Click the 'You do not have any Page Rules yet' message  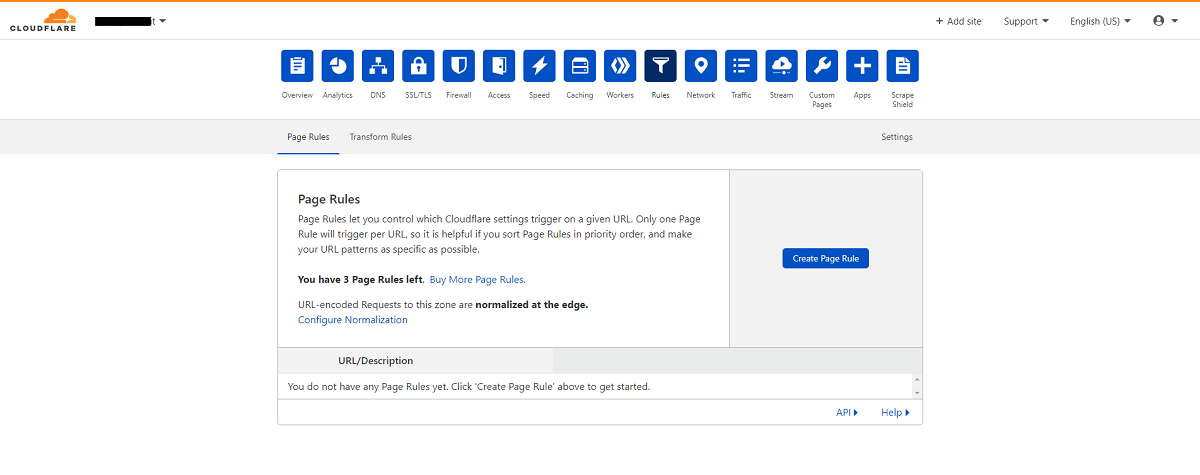click(468, 386)
